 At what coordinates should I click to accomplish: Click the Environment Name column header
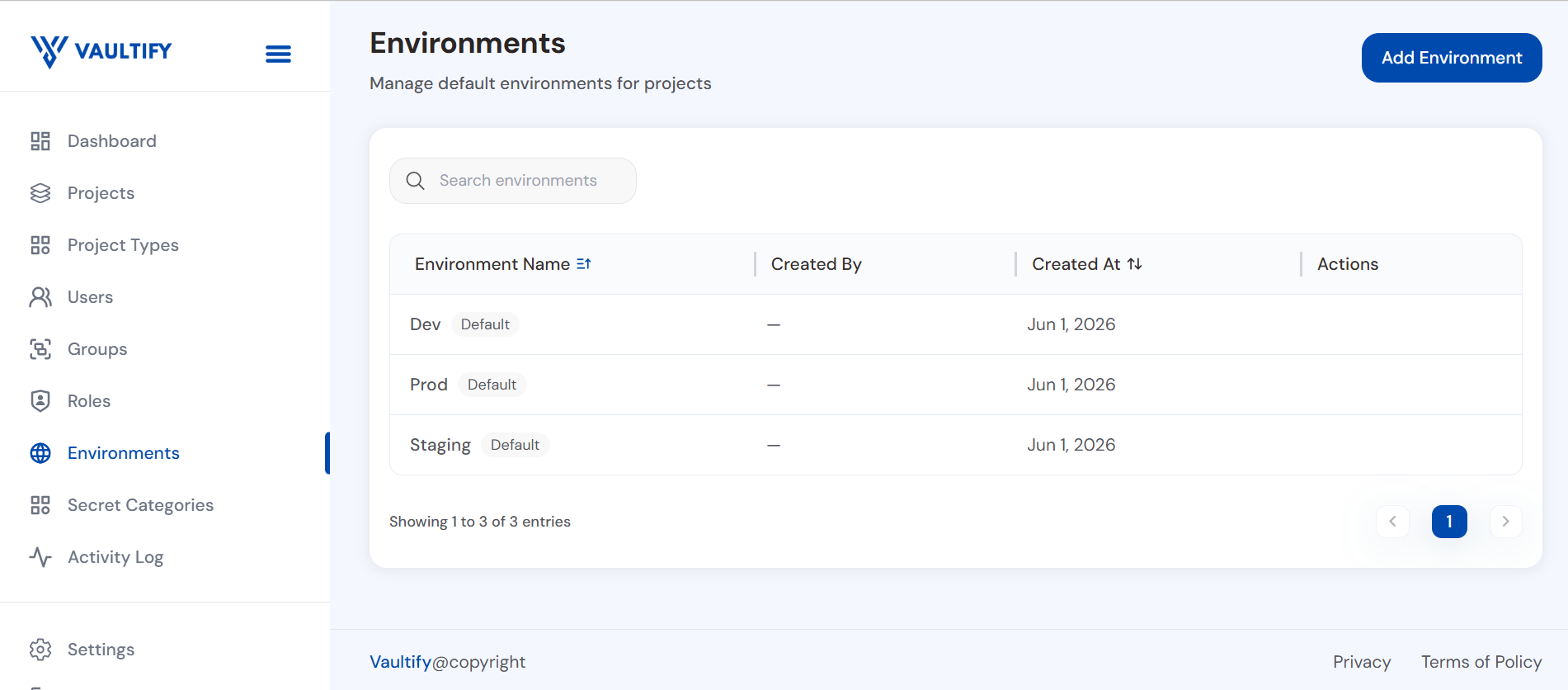[492, 264]
